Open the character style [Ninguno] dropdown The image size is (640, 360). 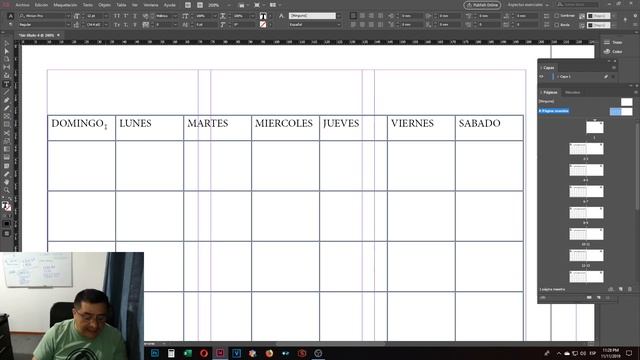click(x=315, y=16)
